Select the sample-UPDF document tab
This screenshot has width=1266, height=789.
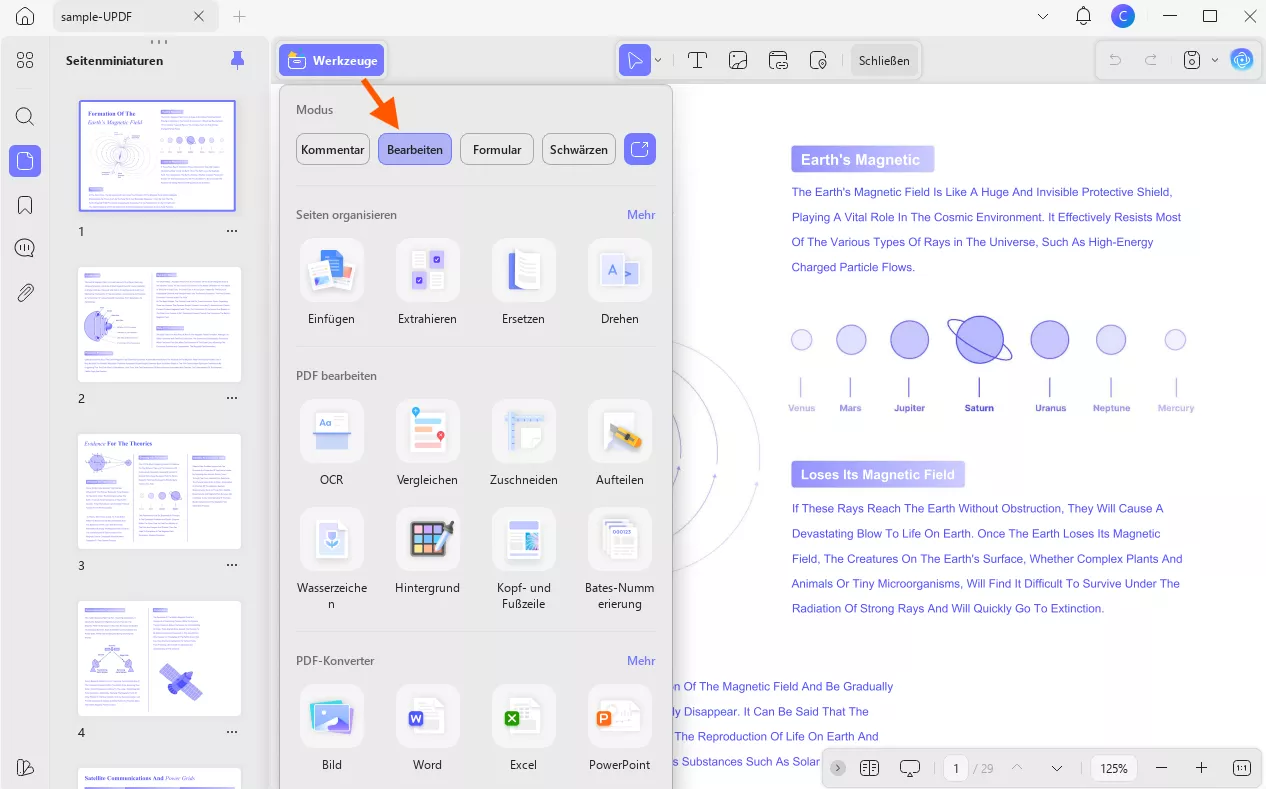pyautogui.click(x=134, y=17)
